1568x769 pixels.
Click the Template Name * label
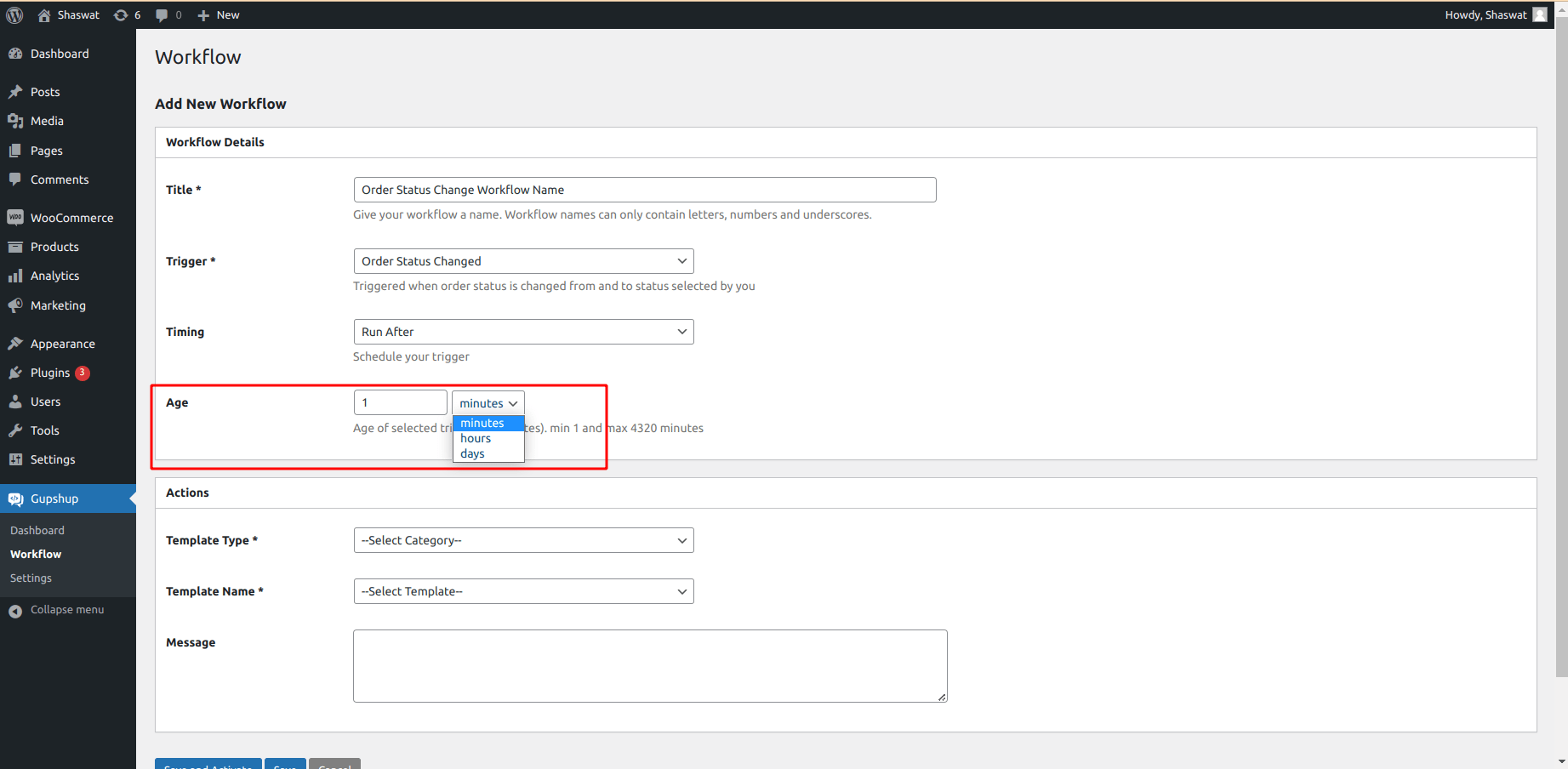[214, 591]
